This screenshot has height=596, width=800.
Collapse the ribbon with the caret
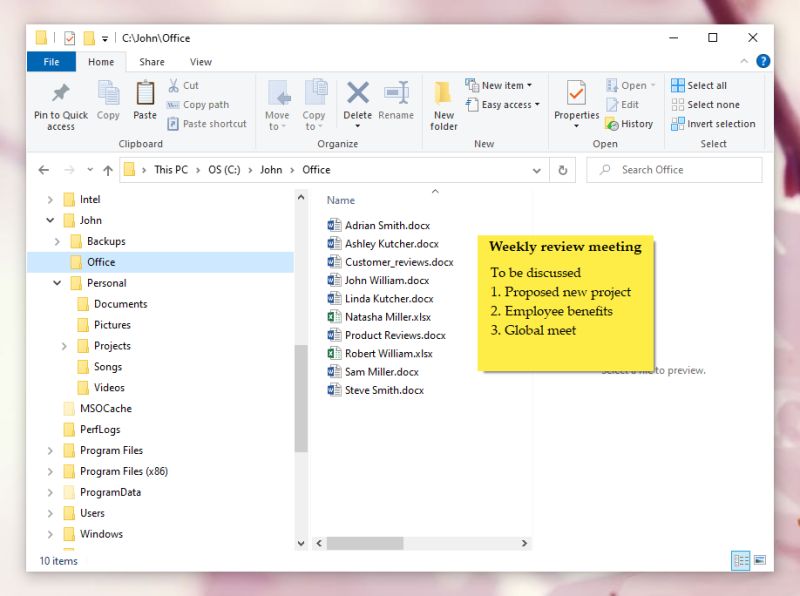pyautogui.click(x=744, y=61)
